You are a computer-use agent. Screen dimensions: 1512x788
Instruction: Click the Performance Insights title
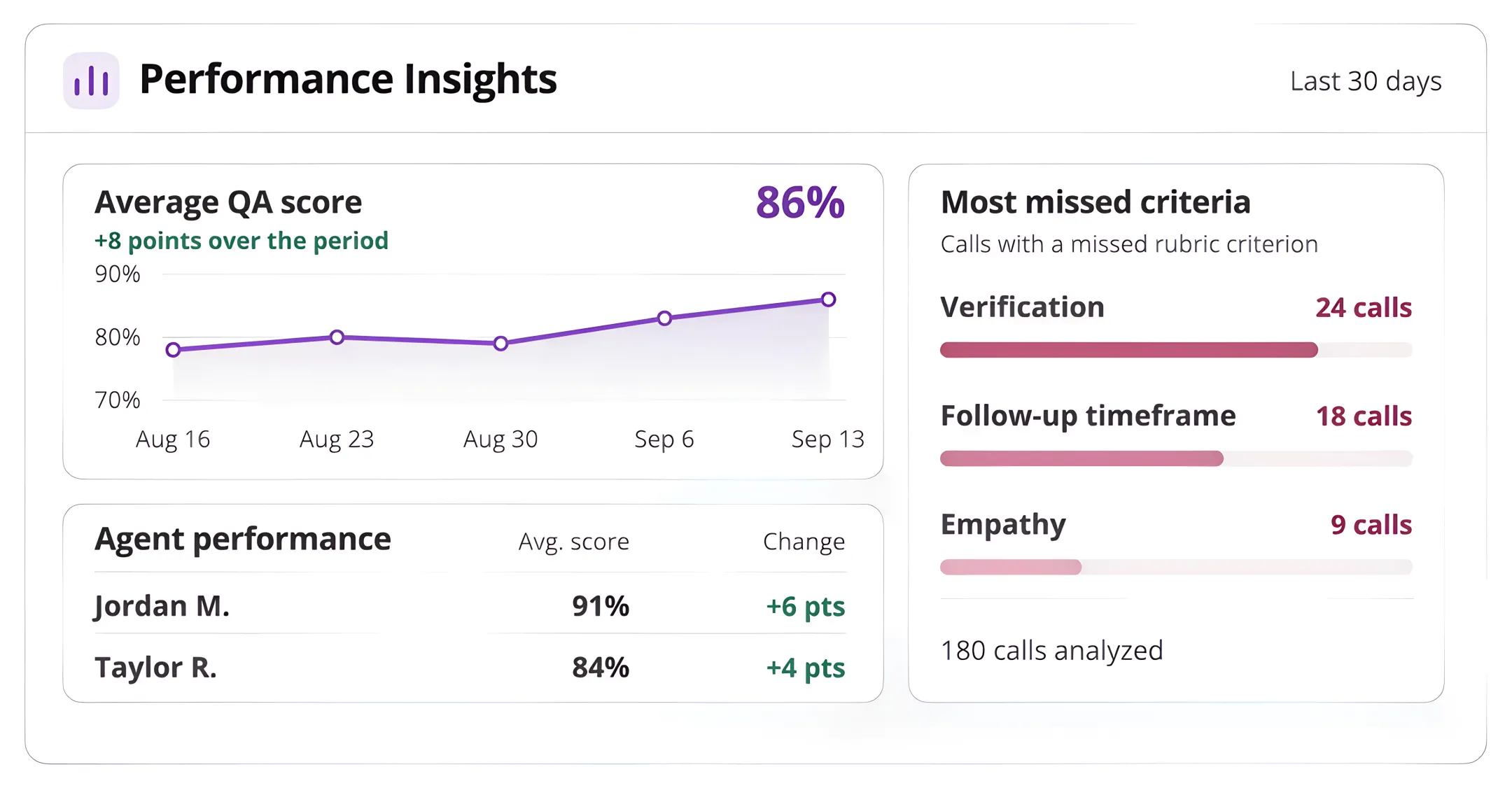point(348,79)
